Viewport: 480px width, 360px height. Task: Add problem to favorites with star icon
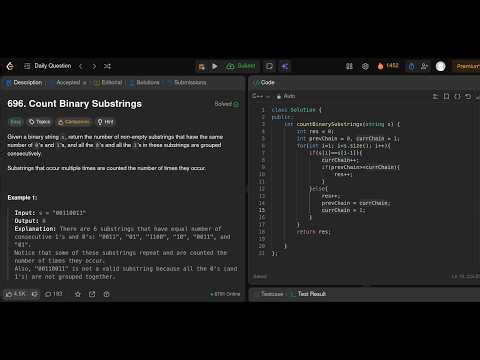tap(78, 294)
